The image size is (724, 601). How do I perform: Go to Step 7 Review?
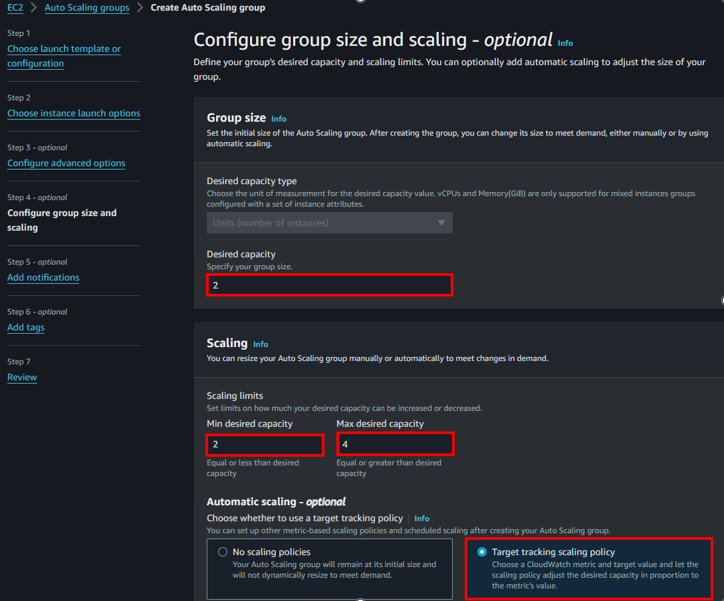(x=22, y=377)
